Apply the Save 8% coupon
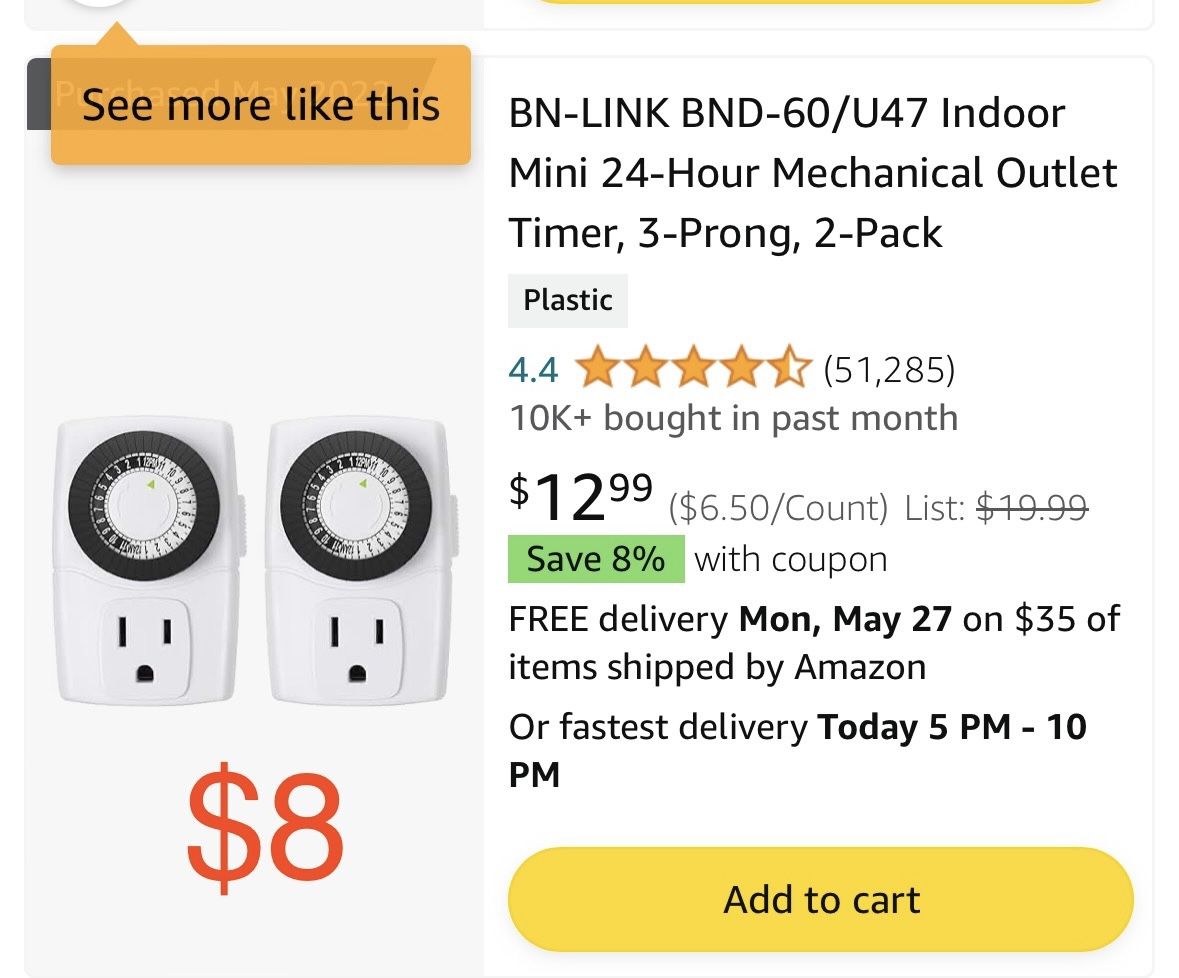Image resolution: width=1179 pixels, height=978 pixels. pyautogui.click(x=596, y=559)
